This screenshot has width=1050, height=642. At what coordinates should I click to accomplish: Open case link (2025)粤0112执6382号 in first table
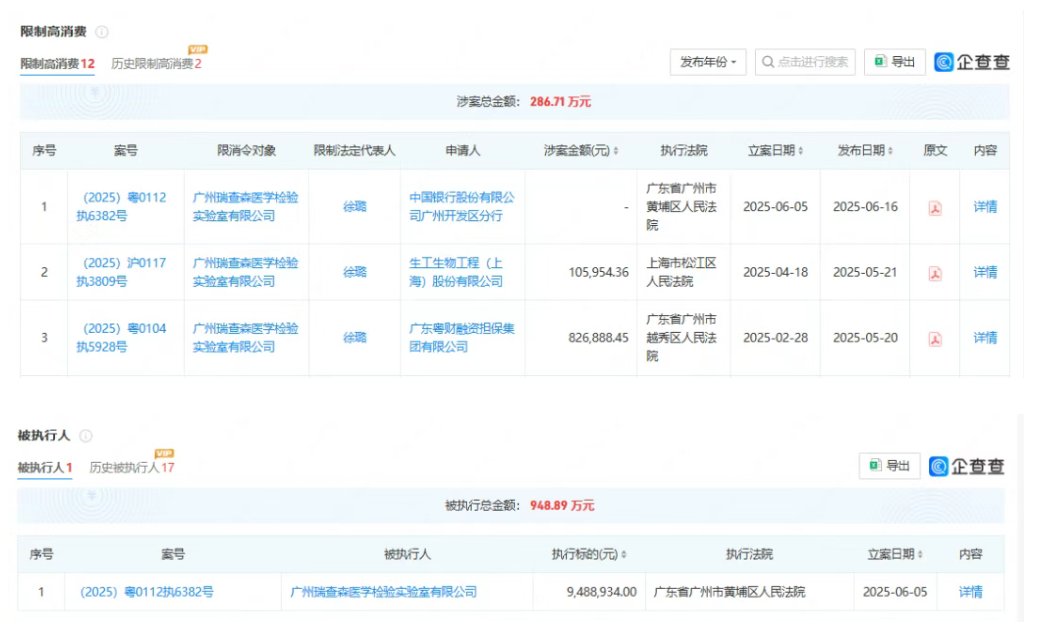(x=121, y=207)
